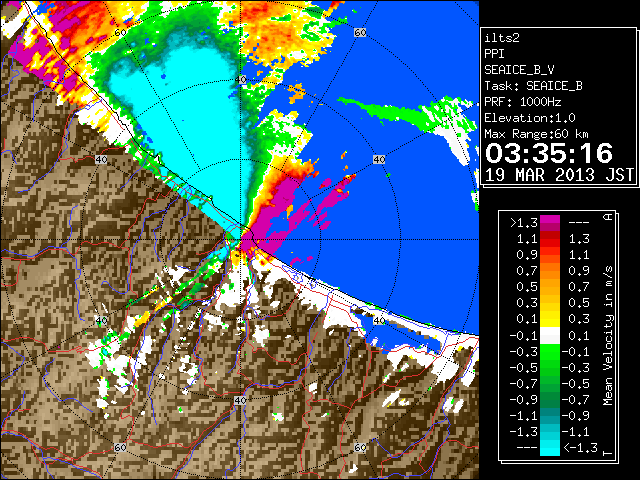Click the 60 km ring label to the northeast

(360, 32)
